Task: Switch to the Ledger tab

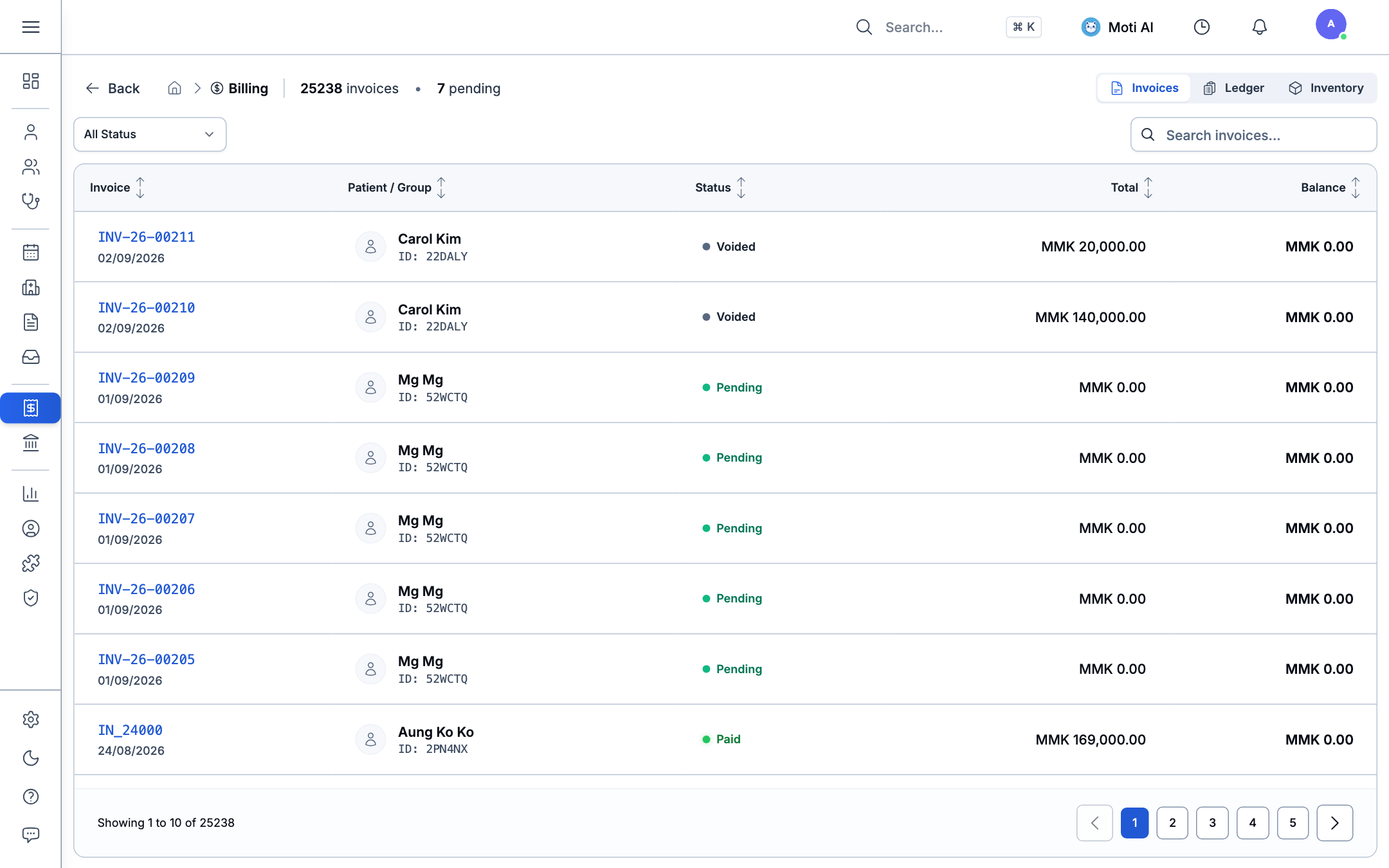Action: (1233, 88)
